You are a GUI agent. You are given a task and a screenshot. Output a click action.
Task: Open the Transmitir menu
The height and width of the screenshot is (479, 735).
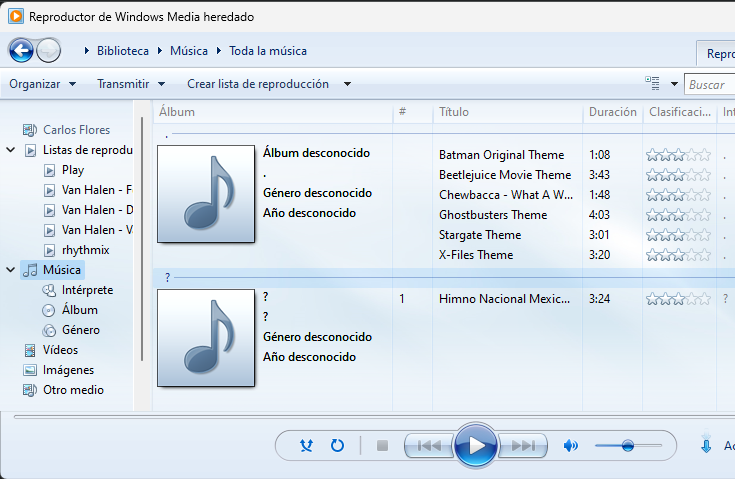[130, 84]
